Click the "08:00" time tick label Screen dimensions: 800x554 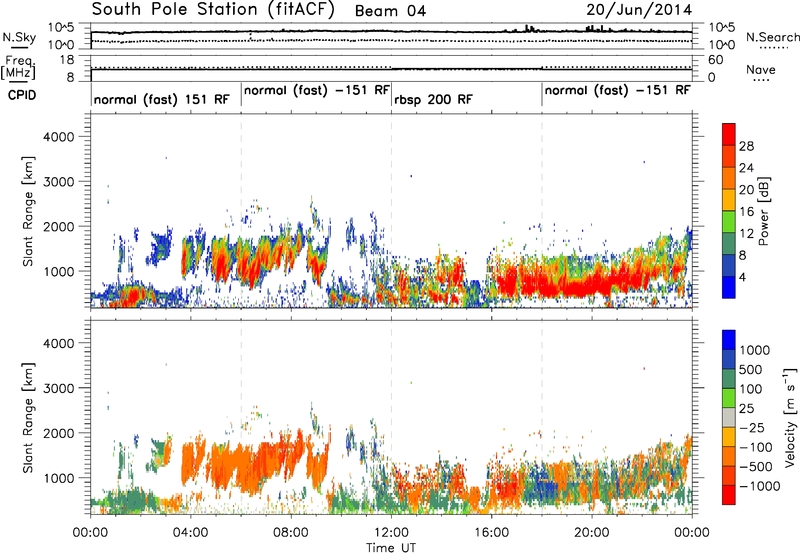[291, 533]
